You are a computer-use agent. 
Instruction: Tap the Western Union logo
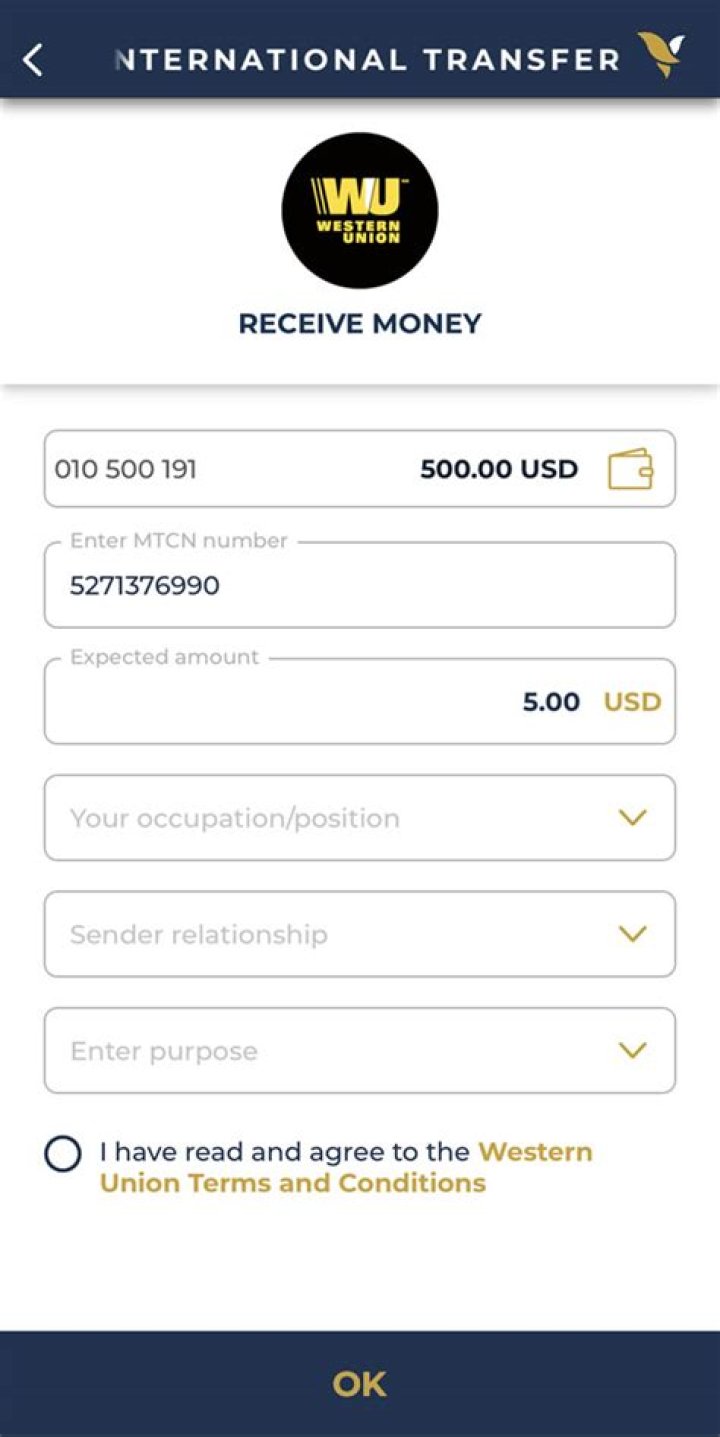click(x=360, y=210)
